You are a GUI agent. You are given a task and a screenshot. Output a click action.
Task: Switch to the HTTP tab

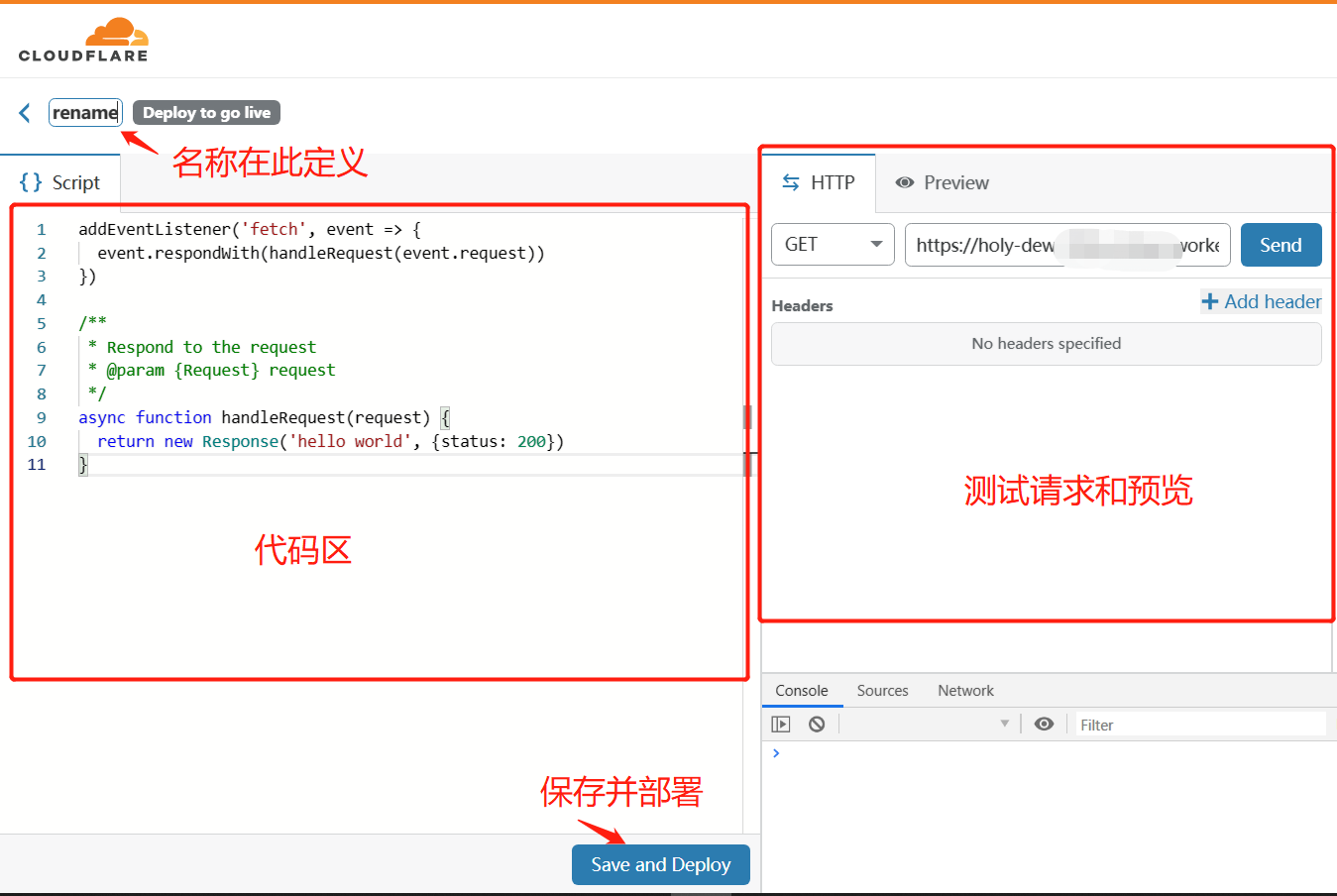(x=819, y=182)
